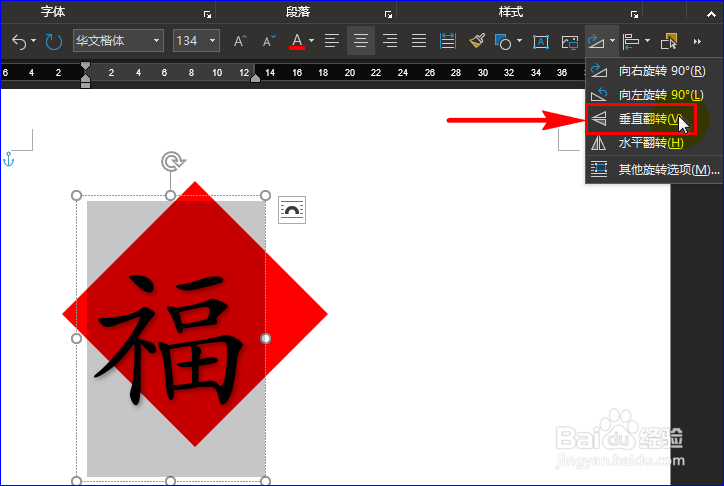Image resolution: width=724 pixels, height=486 pixels.
Task: Click the right indent marker on the ruler
Action: tap(255, 78)
